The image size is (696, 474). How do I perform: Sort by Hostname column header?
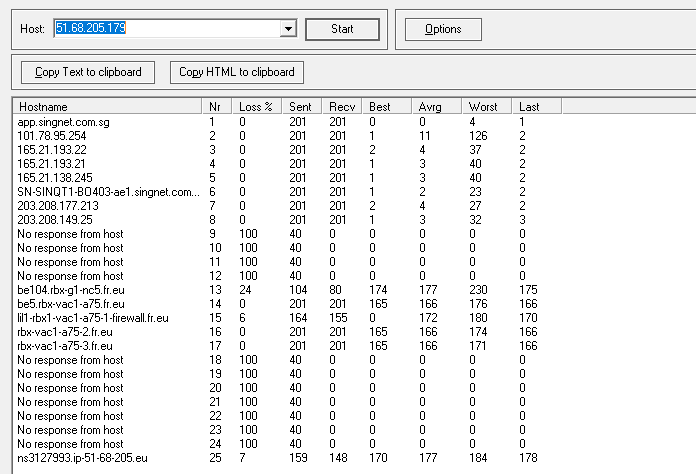[x=106, y=106]
